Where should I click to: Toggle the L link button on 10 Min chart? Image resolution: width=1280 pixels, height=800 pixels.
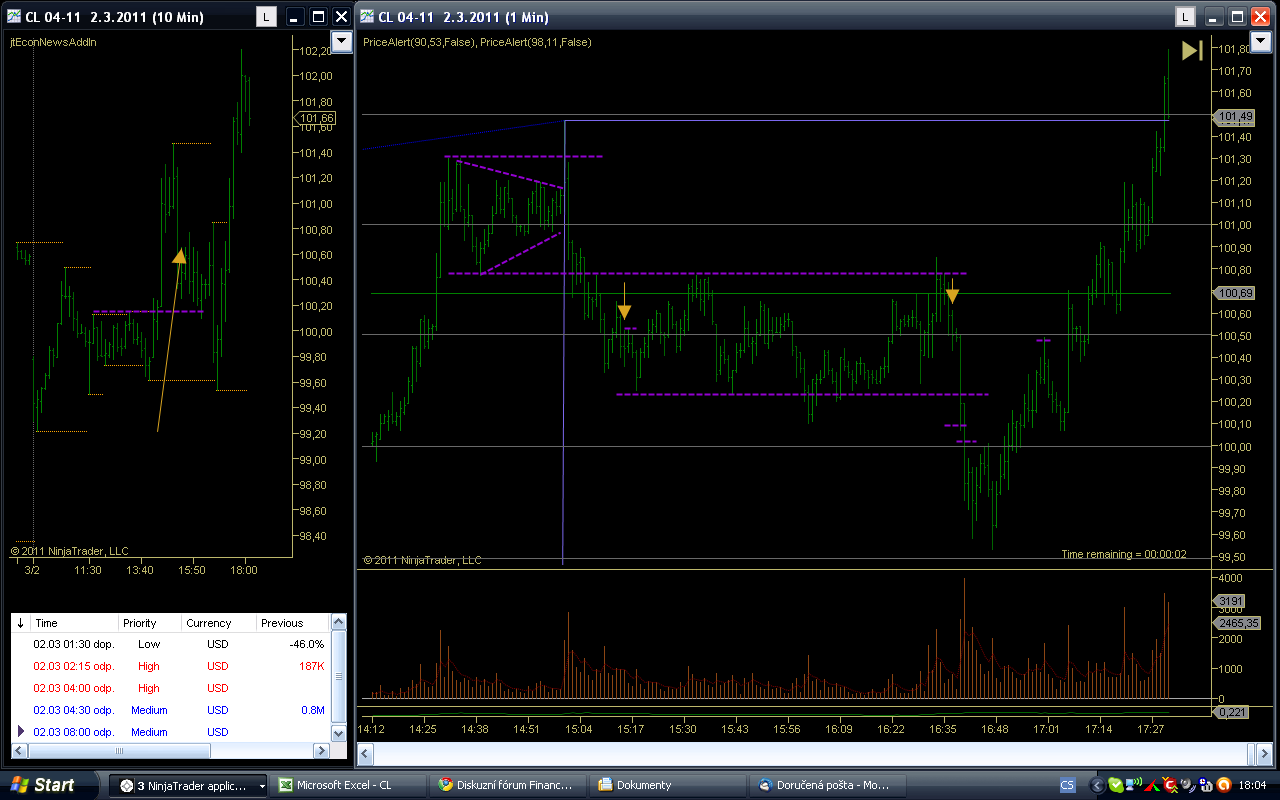[x=265, y=16]
